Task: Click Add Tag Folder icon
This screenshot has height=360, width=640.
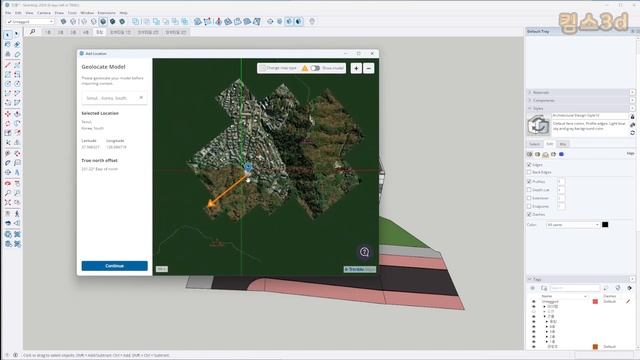Action: pyautogui.click(x=544, y=288)
